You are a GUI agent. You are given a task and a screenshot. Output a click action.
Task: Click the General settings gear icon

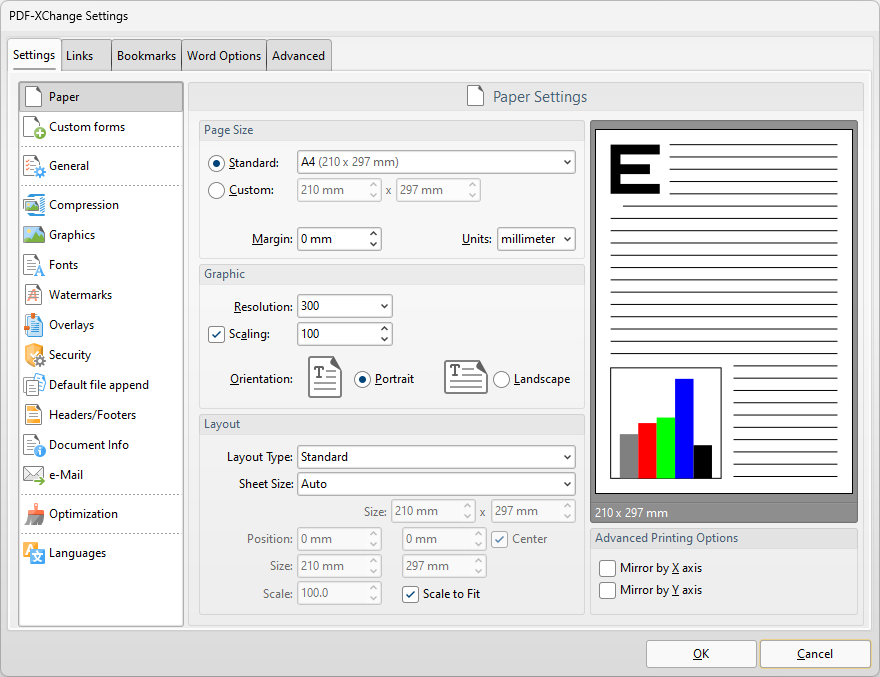[x=34, y=166]
